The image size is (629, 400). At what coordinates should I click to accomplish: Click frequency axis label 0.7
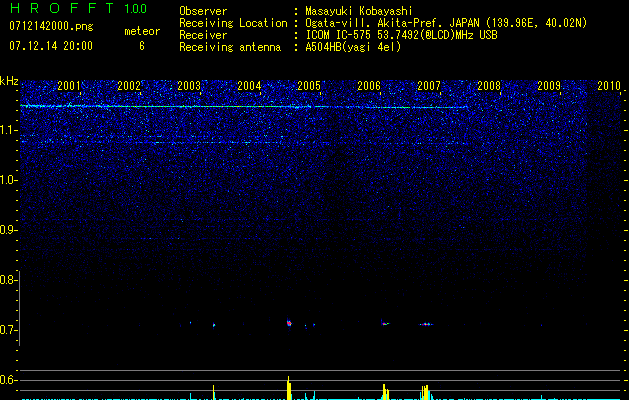[x=8, y=330]
